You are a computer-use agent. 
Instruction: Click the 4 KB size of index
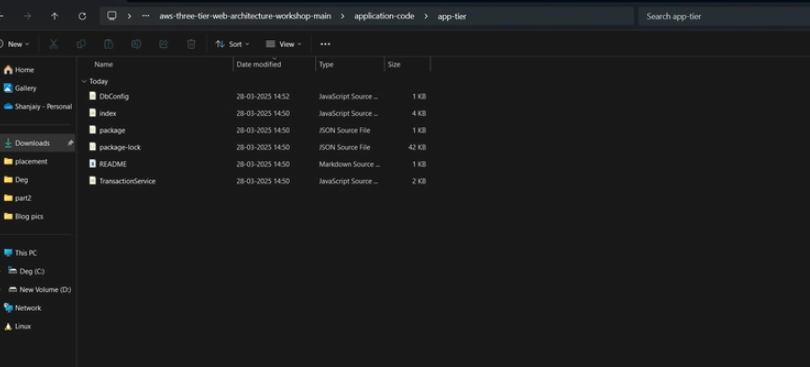point(419,113)
